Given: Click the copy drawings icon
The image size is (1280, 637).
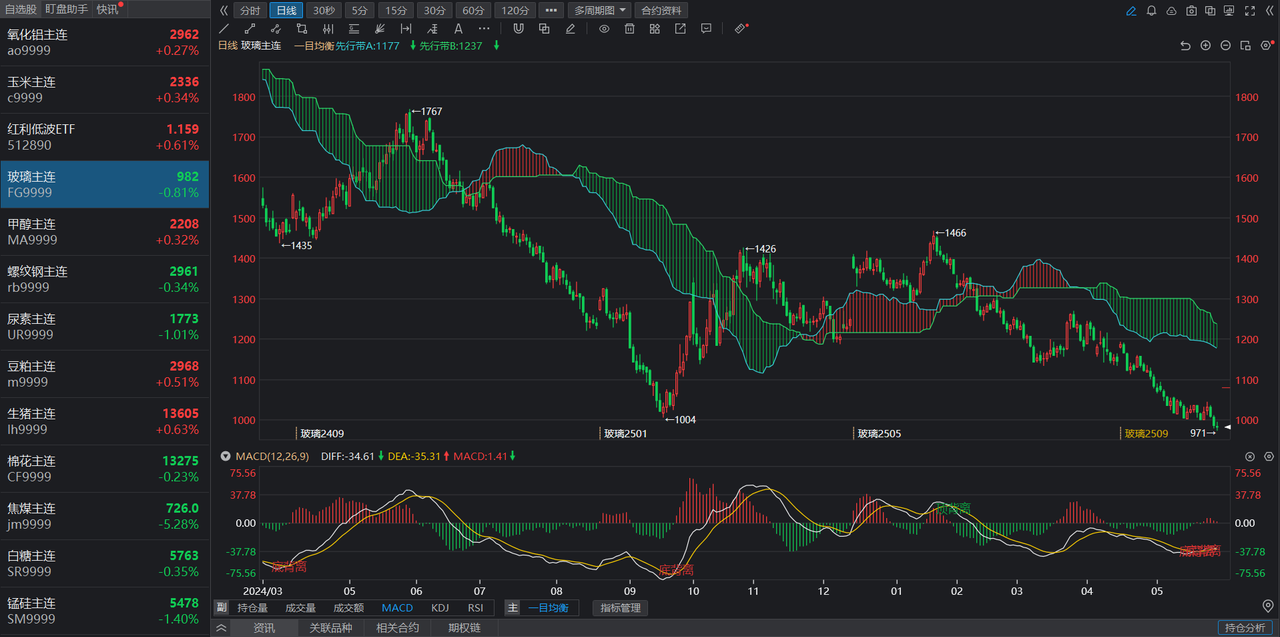Looking at the screenshot, I should (x=544, y=29).
